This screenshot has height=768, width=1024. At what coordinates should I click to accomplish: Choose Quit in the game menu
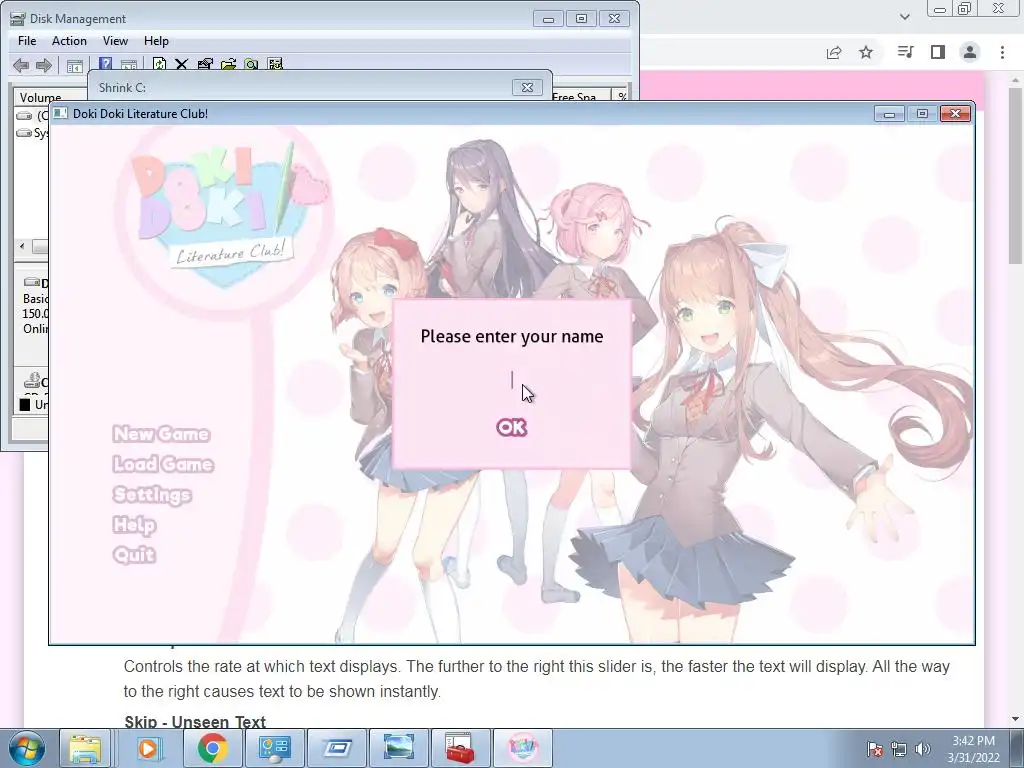pos(134,554)
